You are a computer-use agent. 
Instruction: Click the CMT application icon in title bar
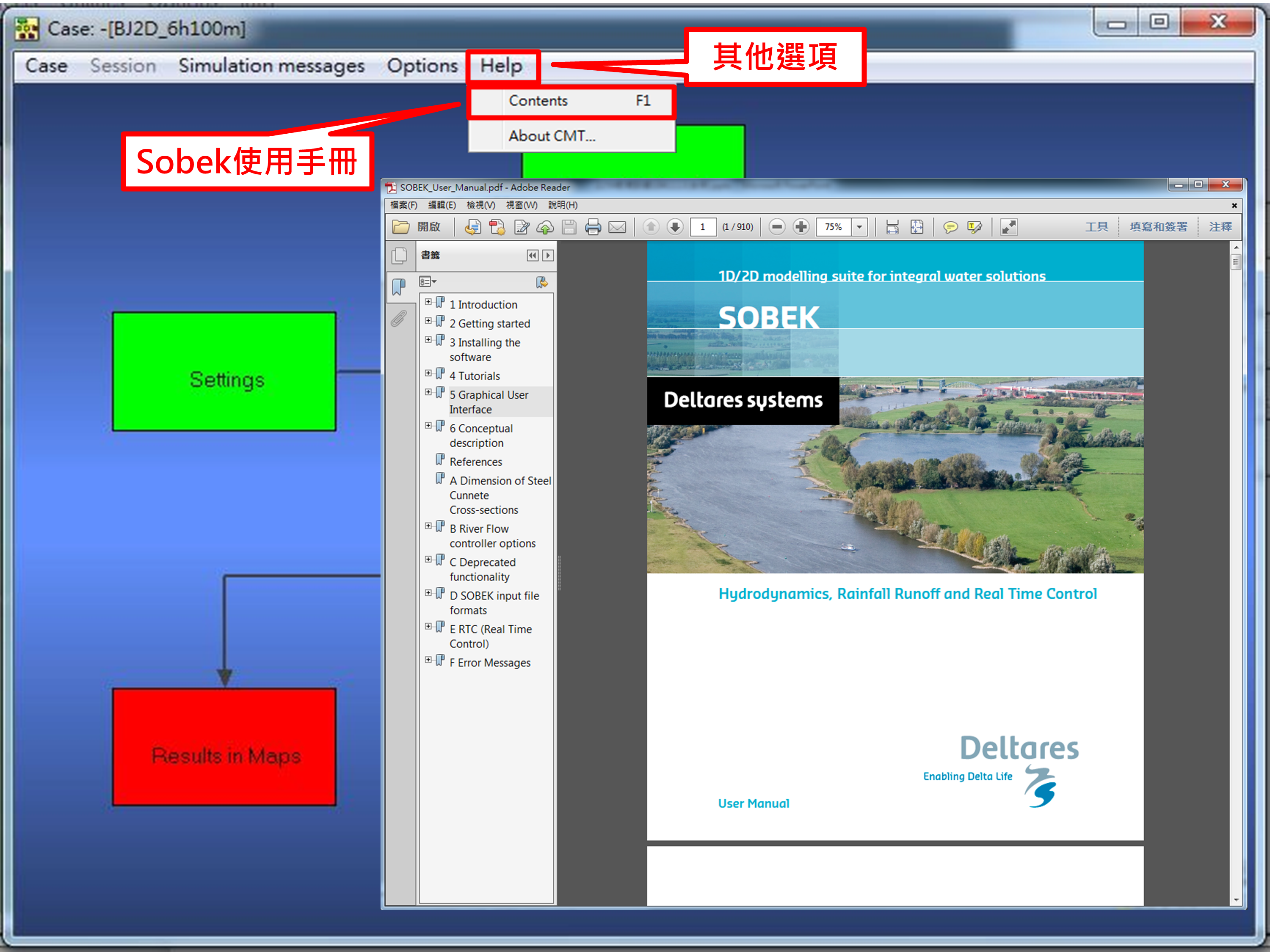26,29
